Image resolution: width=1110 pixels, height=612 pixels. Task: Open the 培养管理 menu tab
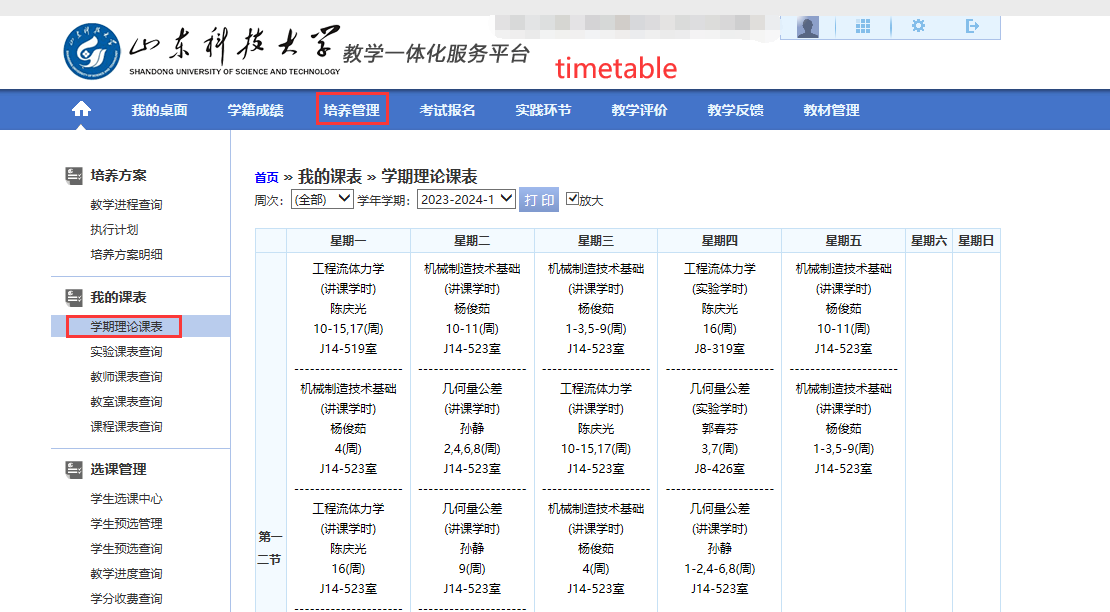[351, 110]
